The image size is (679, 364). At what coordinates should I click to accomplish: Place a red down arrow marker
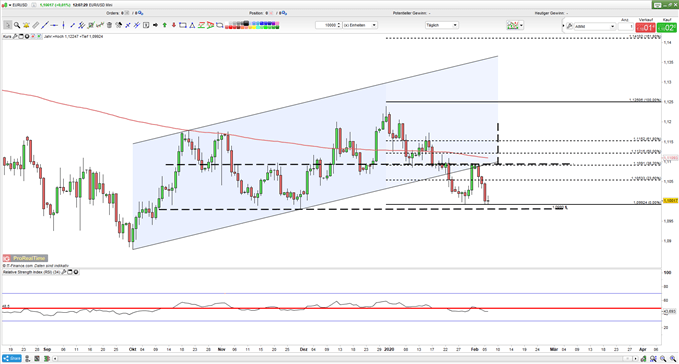coord(174,25)
